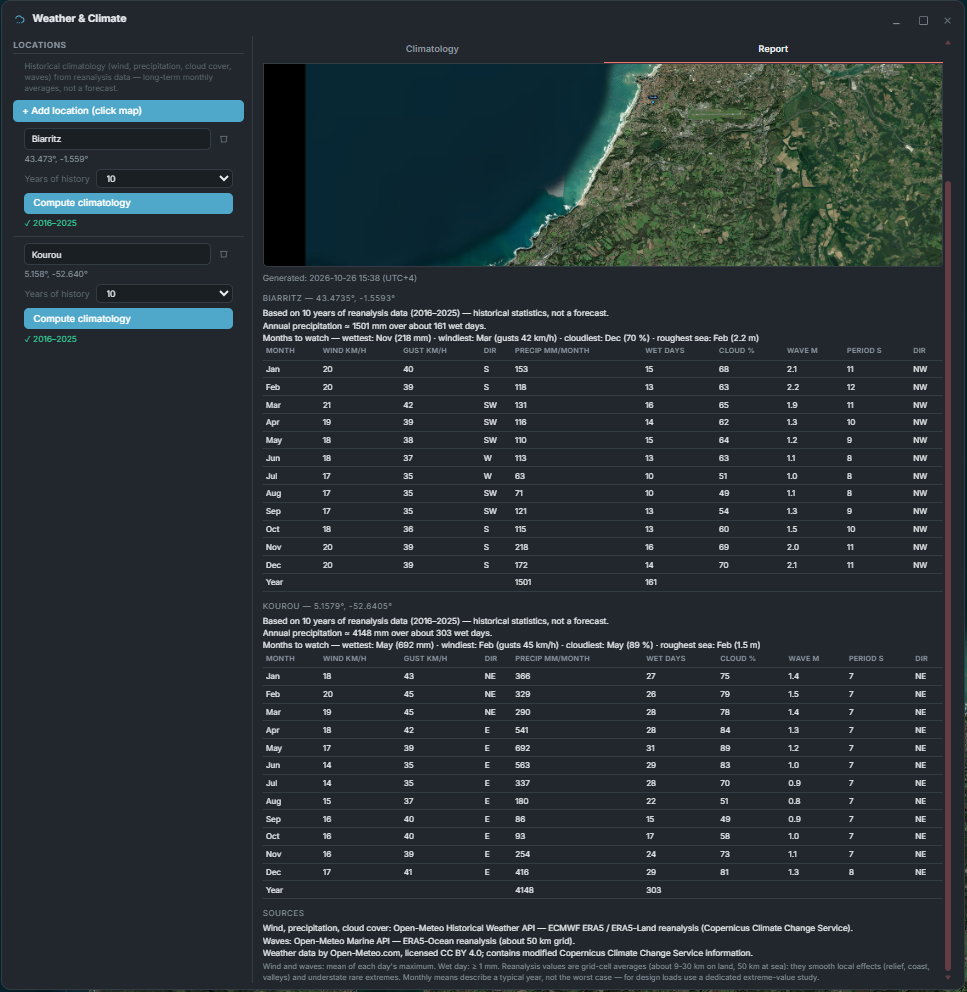Click Add location (click map) button
Viewport: 967px width, 992px height.
[x=128, y=111]
